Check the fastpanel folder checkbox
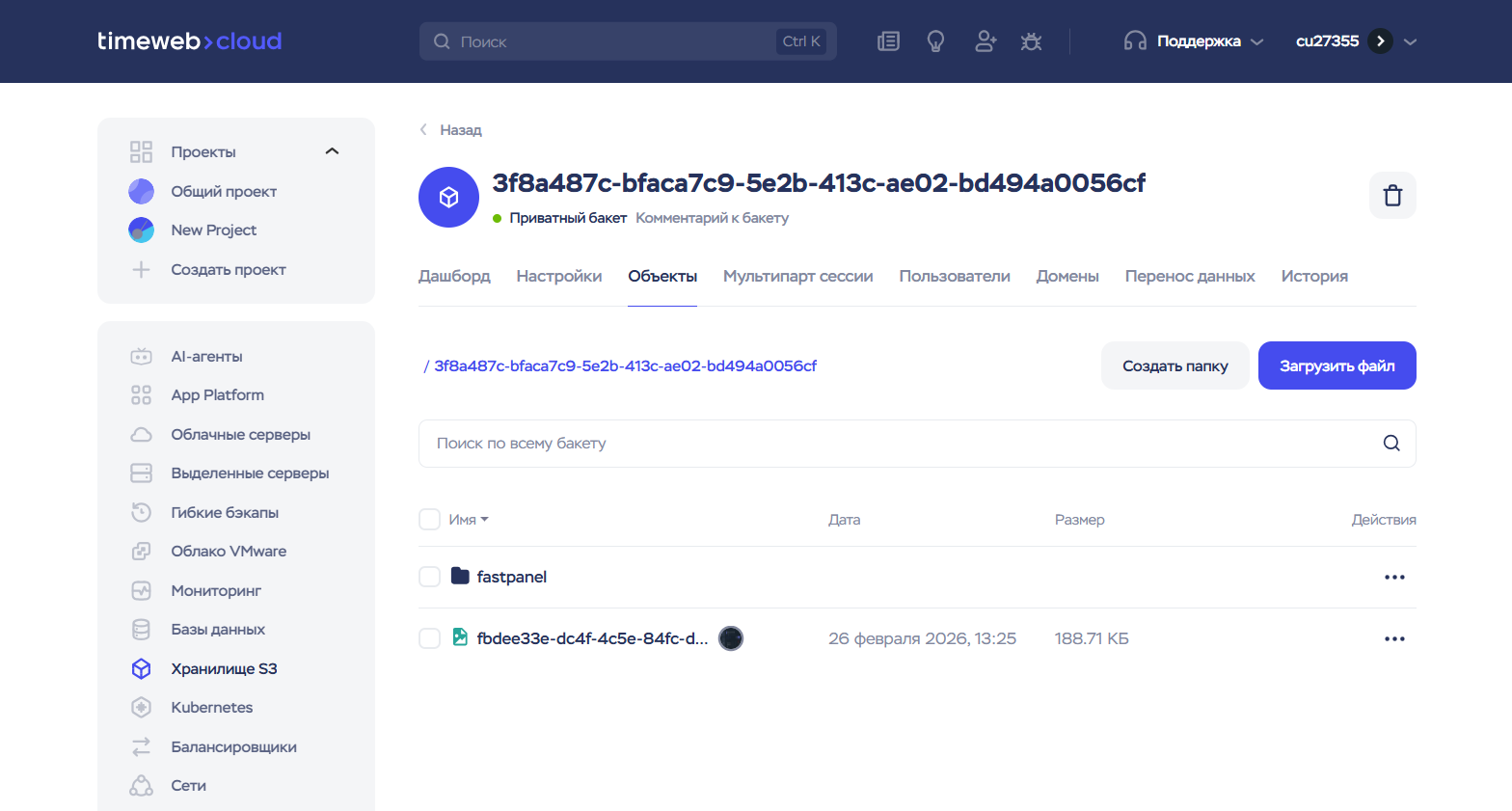 [430, 577]
